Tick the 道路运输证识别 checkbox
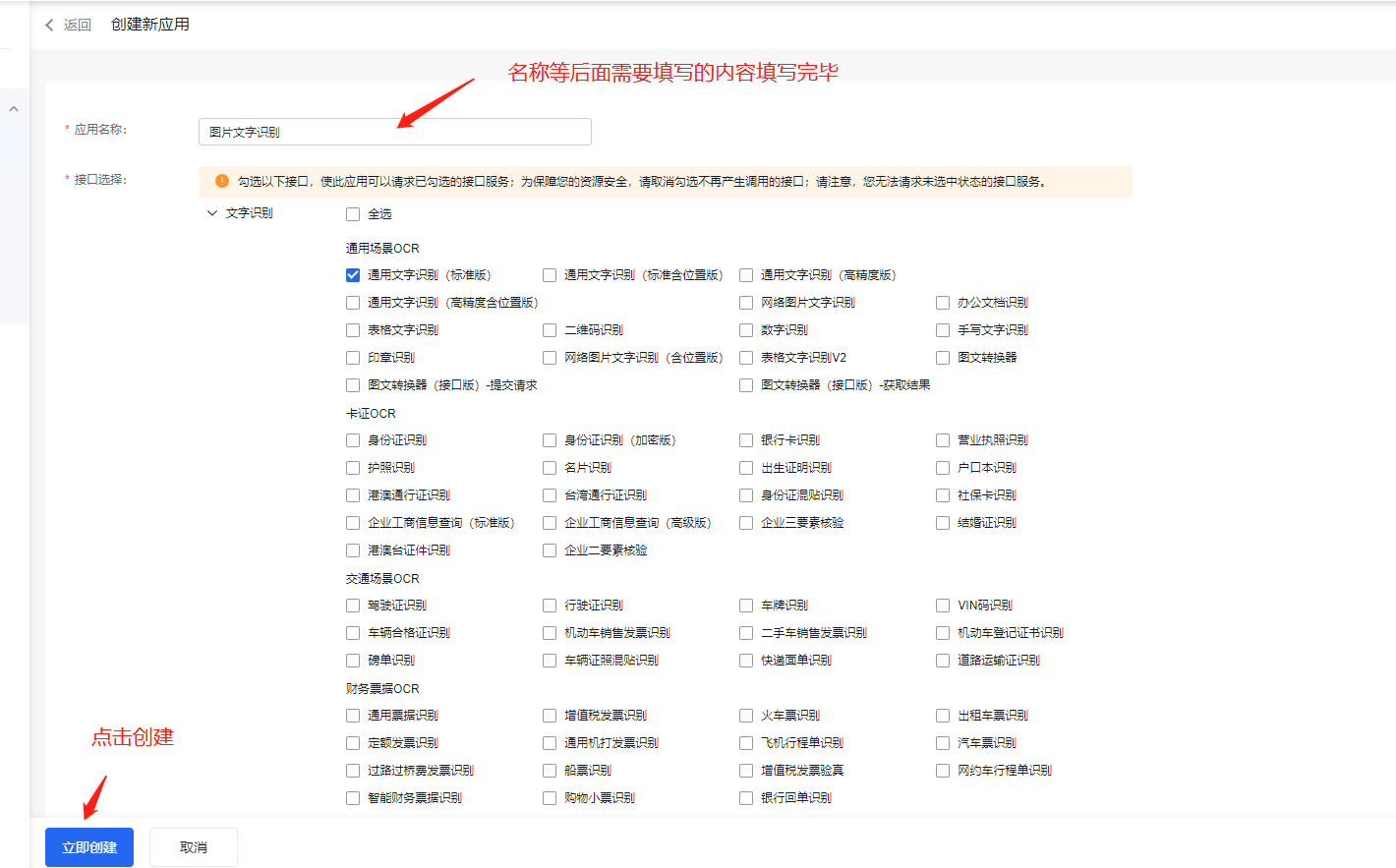Screen dimensions: 1396x868 [x=943, y=661]
